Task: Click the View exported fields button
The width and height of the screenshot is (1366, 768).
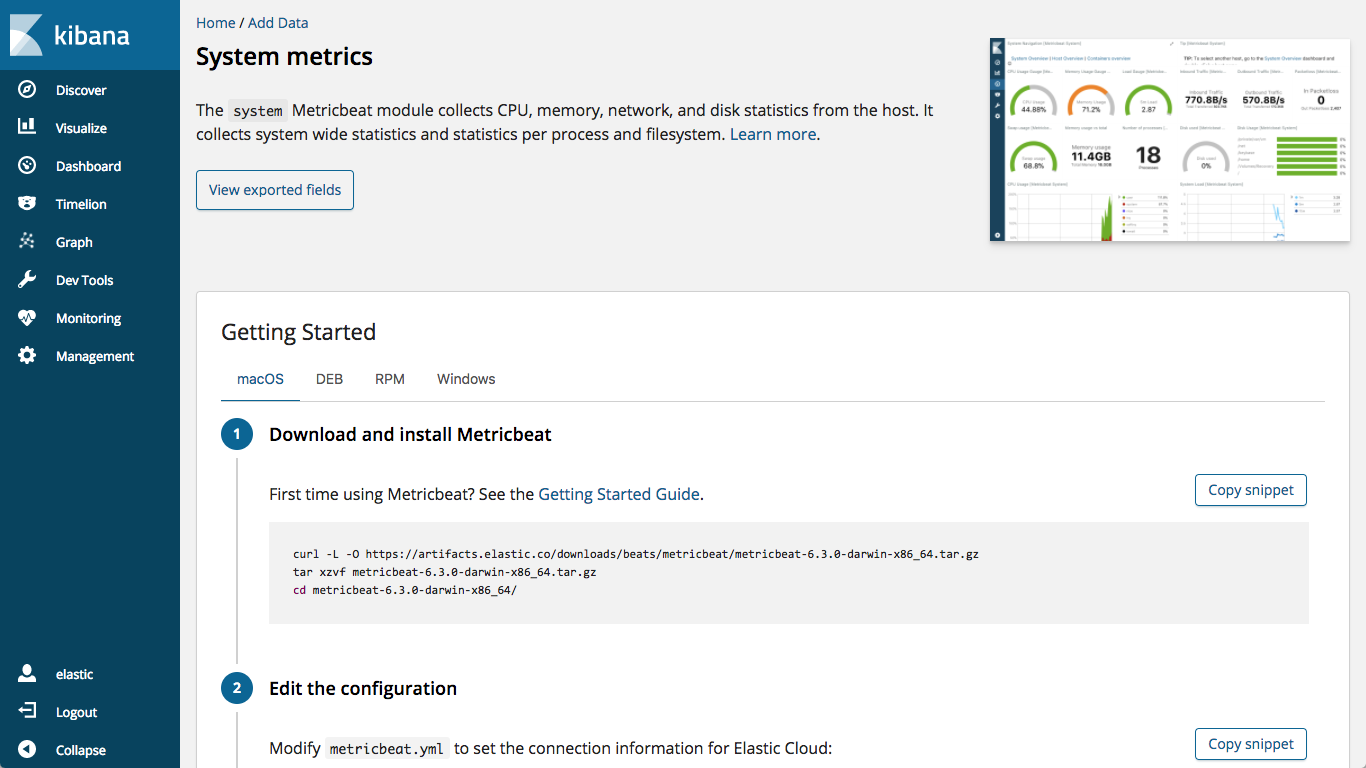Action: point(275,190)
